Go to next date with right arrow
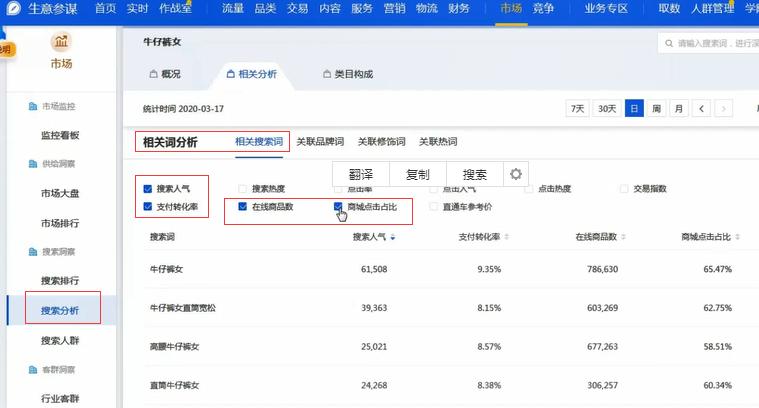Image resolution: width=759 pixels, height=408 pixels. 724,108
